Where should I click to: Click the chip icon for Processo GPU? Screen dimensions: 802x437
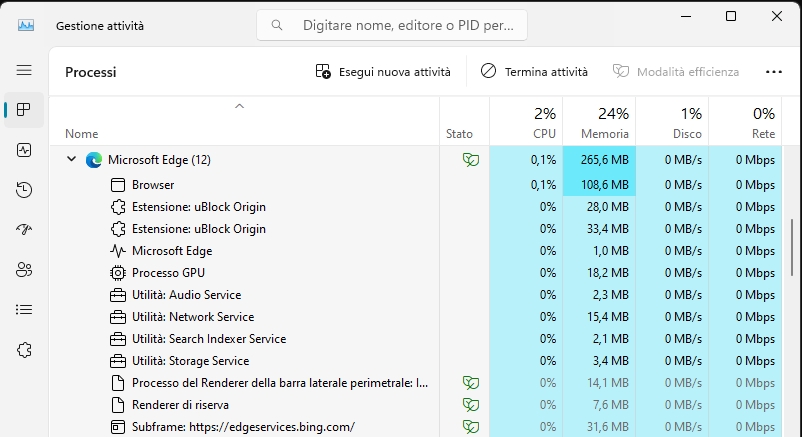[x=118, y=273]
